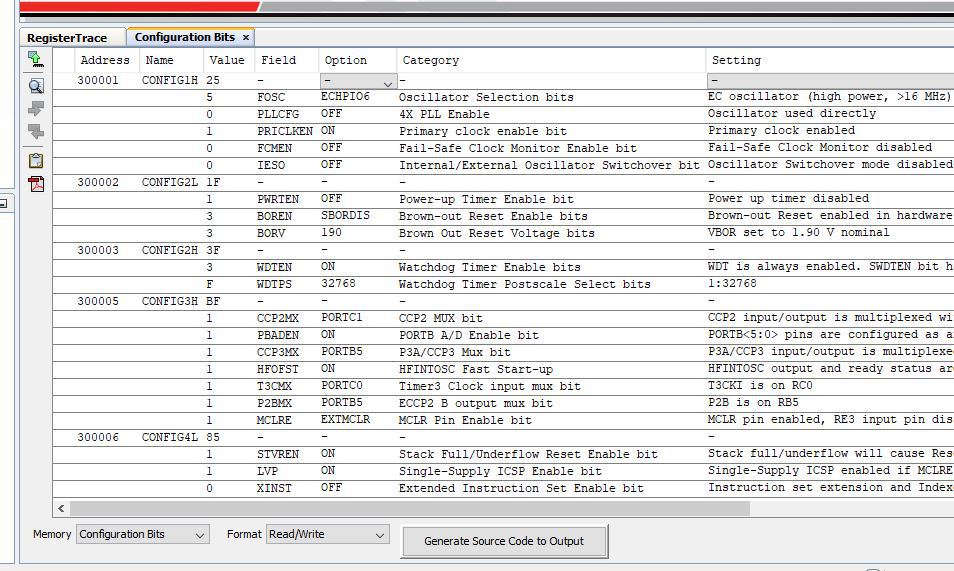Open the Option dropdown in CONFIG1H row
This screenshot has height=571, width=954.
(x=358, y=81)
